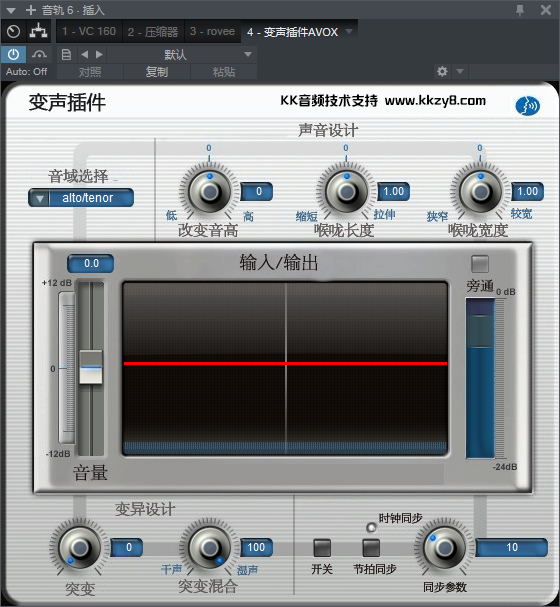The image size is (560, 607).
Task: Switch to the 2 - 压缩器 tab
Action: point(153,31)
